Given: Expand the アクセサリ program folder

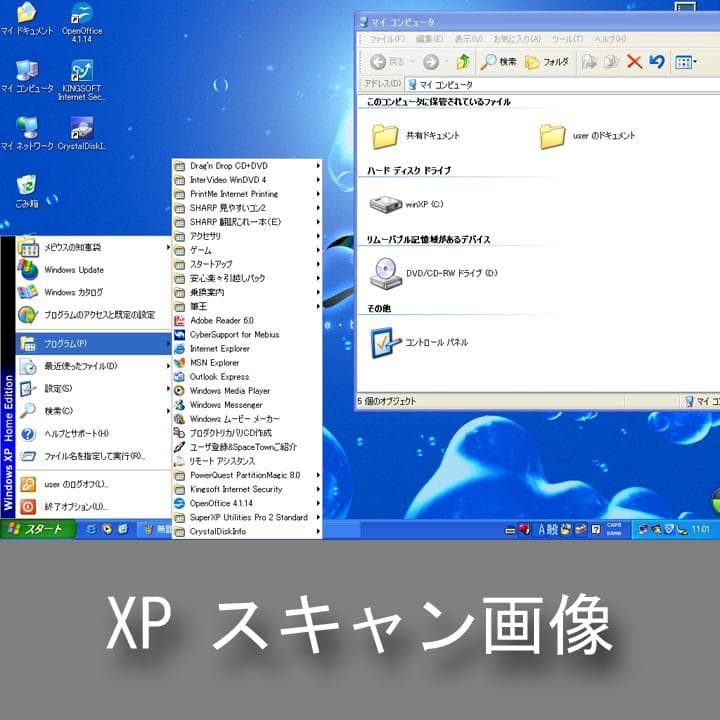Looking at the screenshot, I should click(x=247, y=236).
